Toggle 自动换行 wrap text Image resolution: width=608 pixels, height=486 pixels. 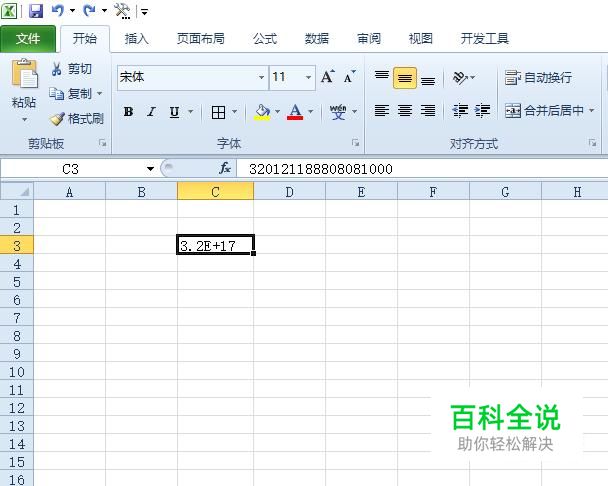point(538,78)
